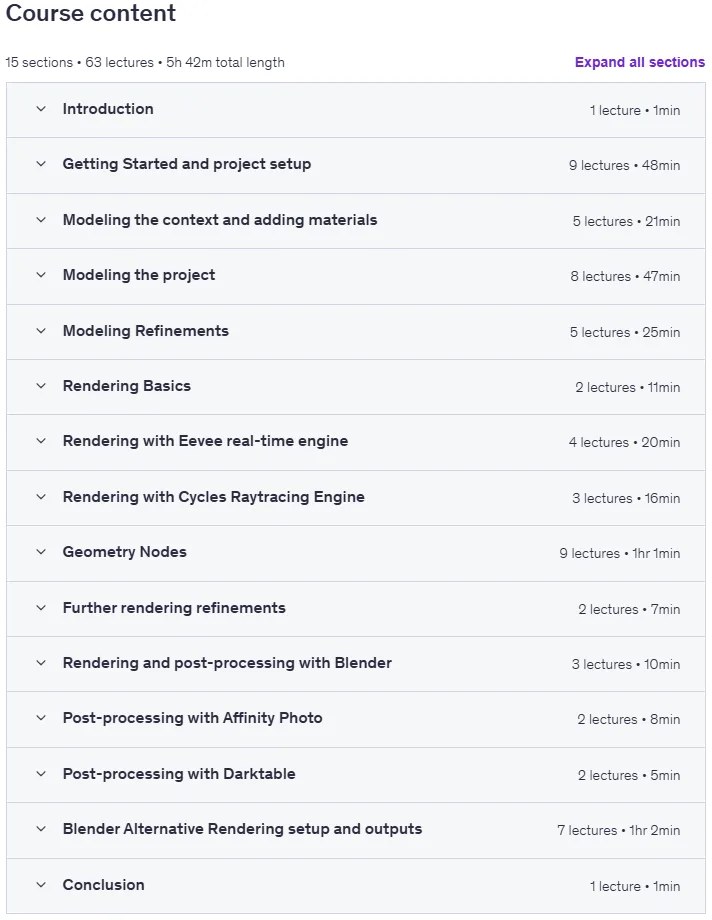The image size is (712, 920).
Task: Expand Rendering with Cycles Raytracing Engine chevron
Action: pyautogui.click(x=41, y=497)
